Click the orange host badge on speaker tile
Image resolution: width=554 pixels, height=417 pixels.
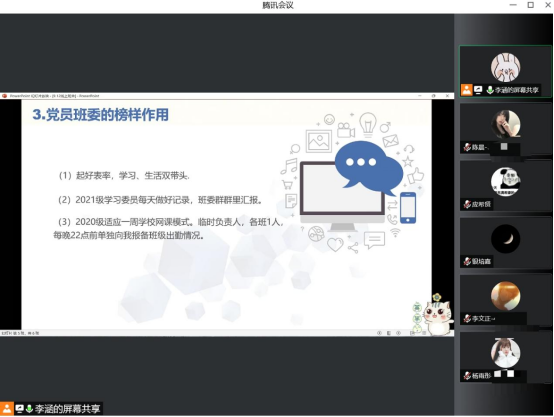[x=466, y=90]
